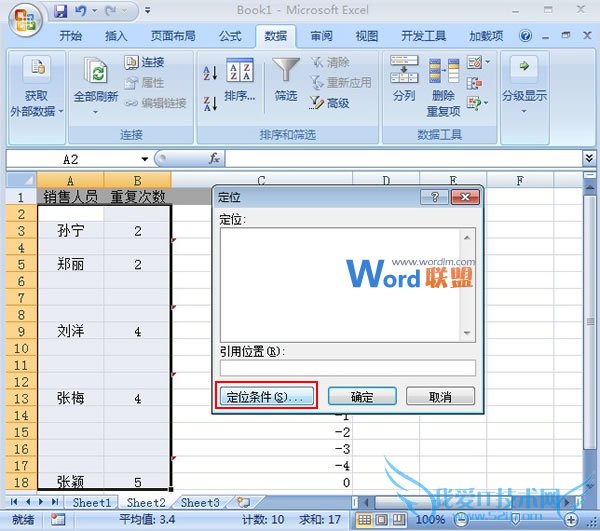
Task: Select the 公式 ribbon tab
Action: pos(230,36)
